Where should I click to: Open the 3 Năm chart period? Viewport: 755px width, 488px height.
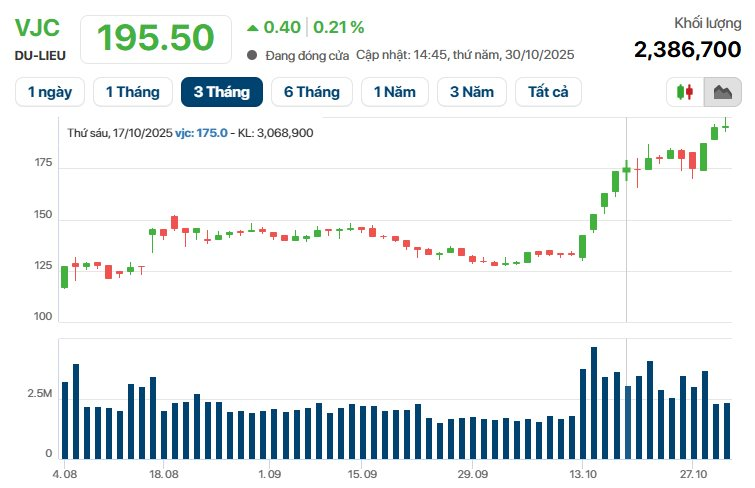[472, 92]
